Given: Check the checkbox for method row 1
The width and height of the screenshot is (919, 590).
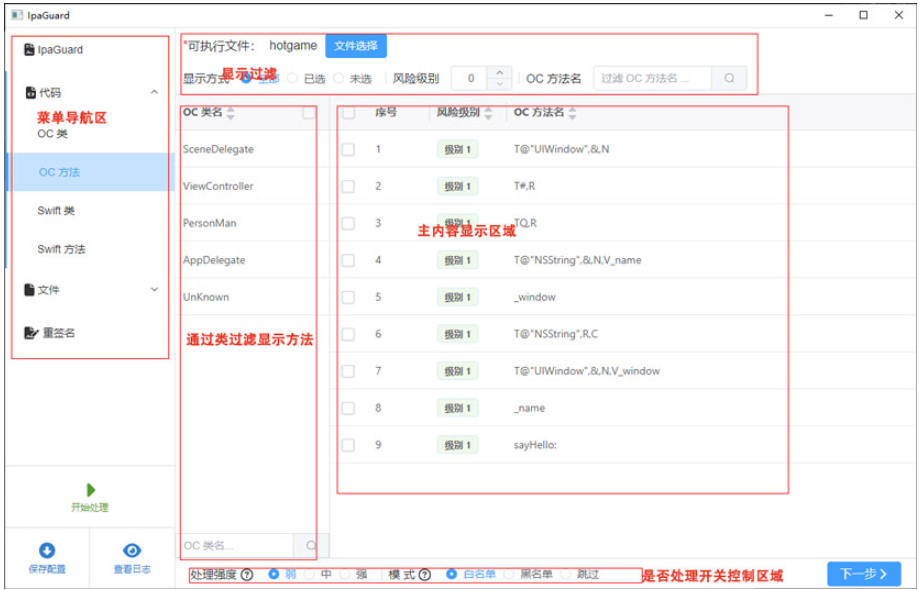Looking at the screenshot, I should pyautogui.click(x=347, y=149).
